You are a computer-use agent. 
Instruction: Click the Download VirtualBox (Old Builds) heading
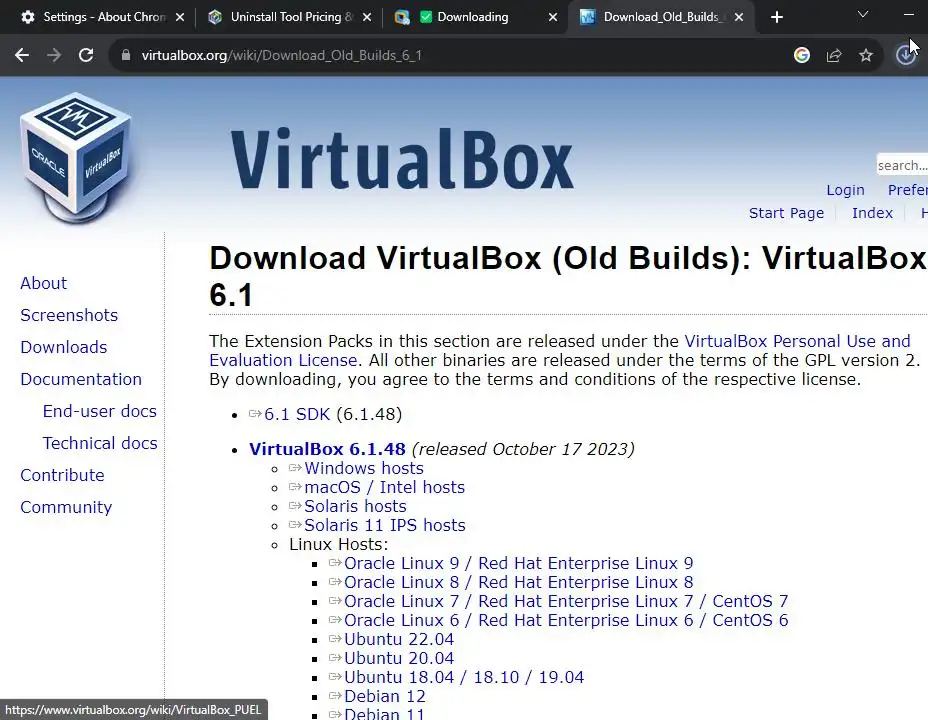pyautogui.click(x=567, y=276)
